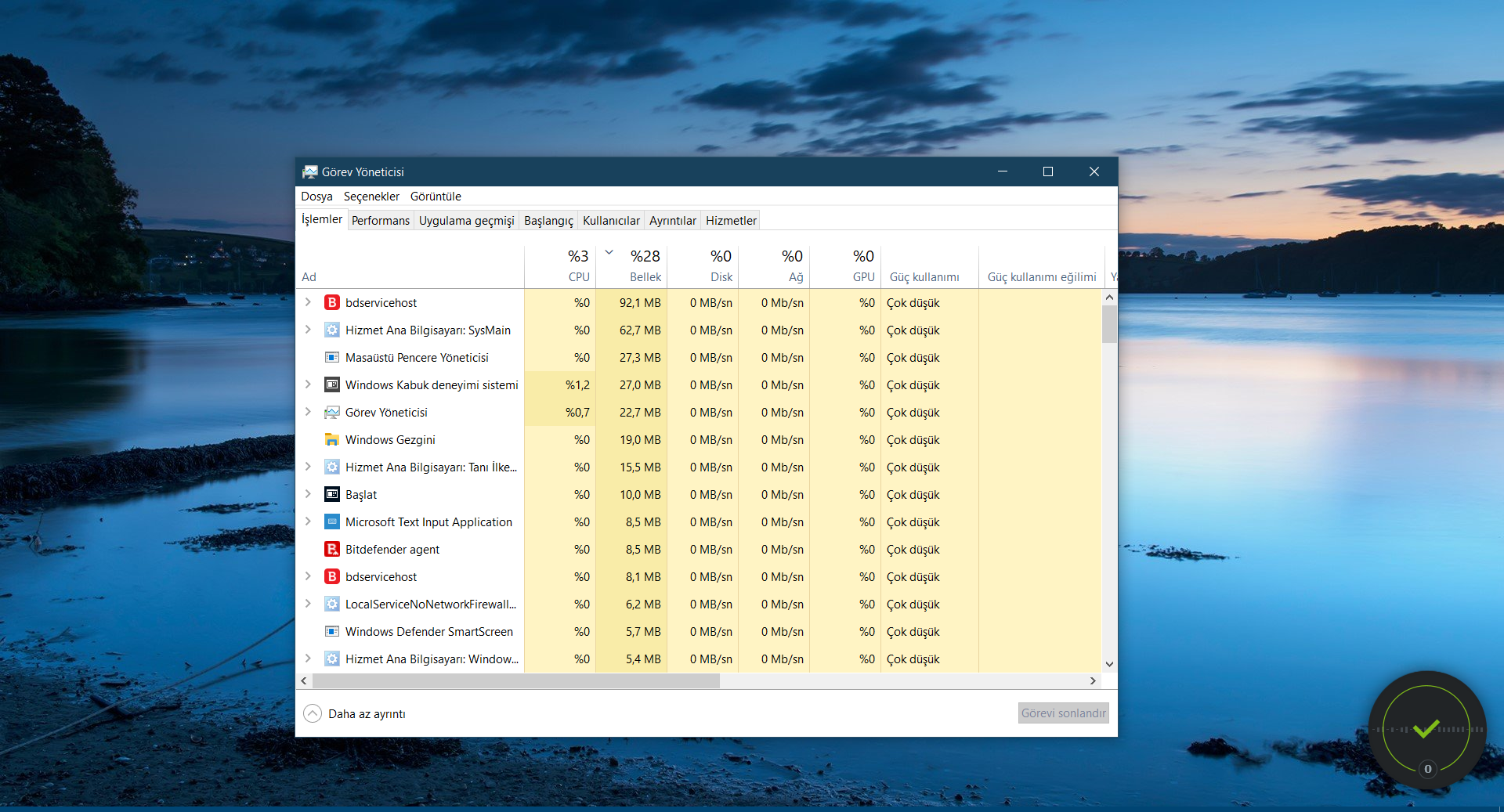
Task: Click the Başlat process icon
Action: [332, 495]
